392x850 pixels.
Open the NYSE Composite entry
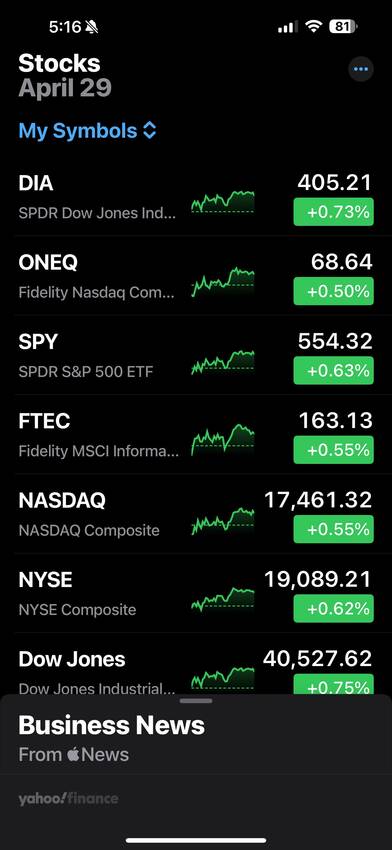point(196,593)
